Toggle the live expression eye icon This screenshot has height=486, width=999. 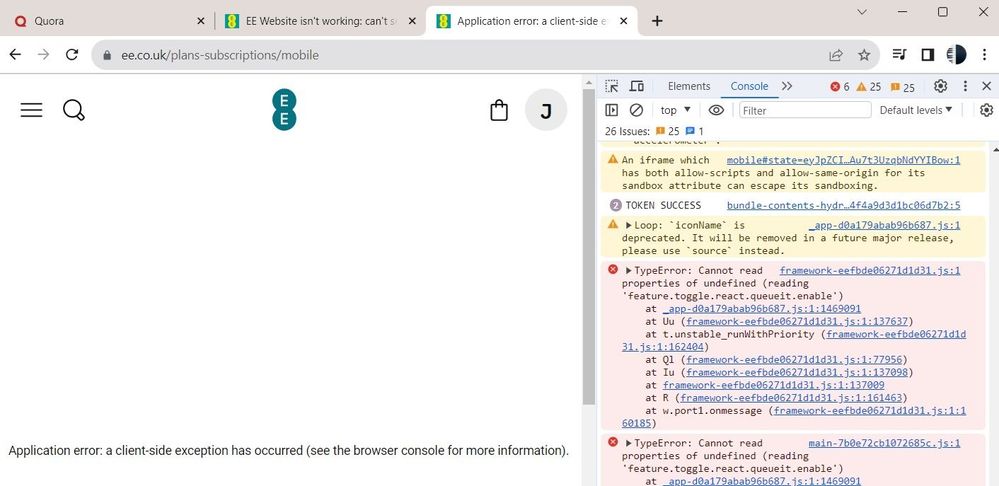[716, 110]
